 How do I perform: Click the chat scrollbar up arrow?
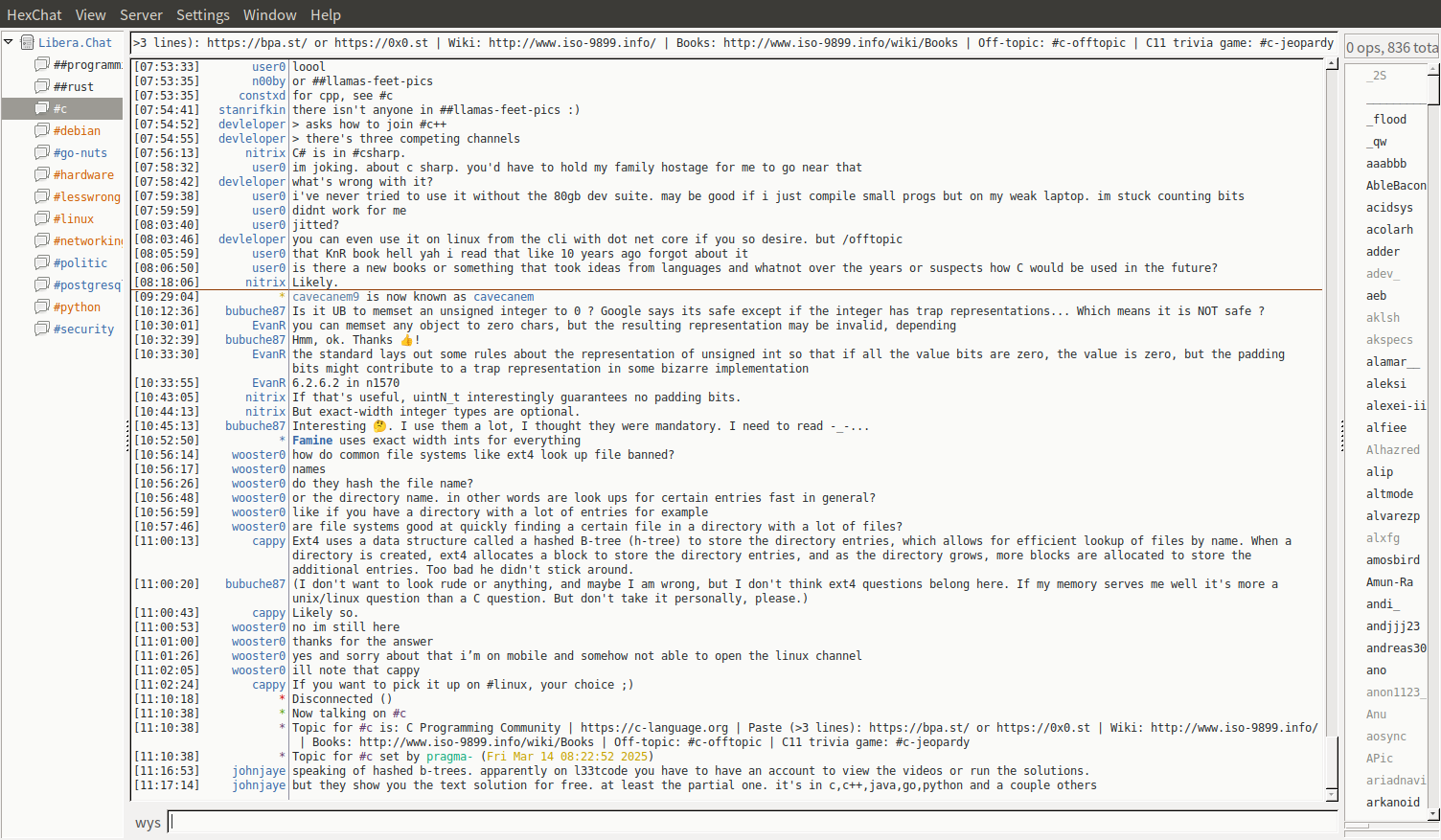pyautogui.click(x=1332, y=64)
